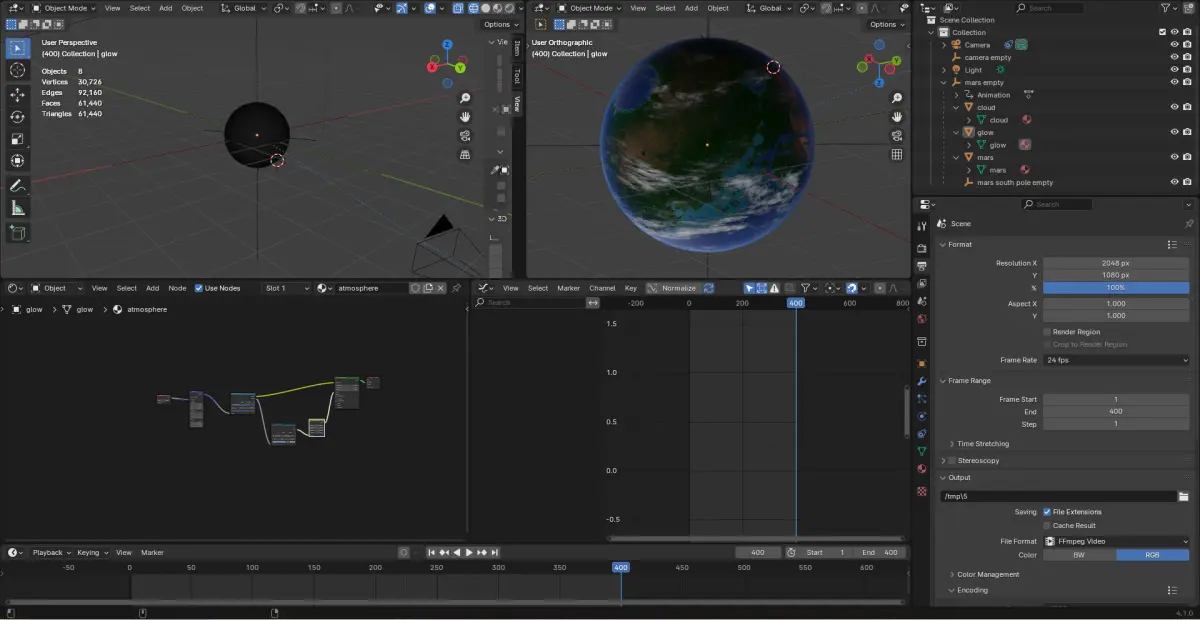Open the Render properties tab icon
This screenshot has width=1200, height=620.
pos(921,247)
